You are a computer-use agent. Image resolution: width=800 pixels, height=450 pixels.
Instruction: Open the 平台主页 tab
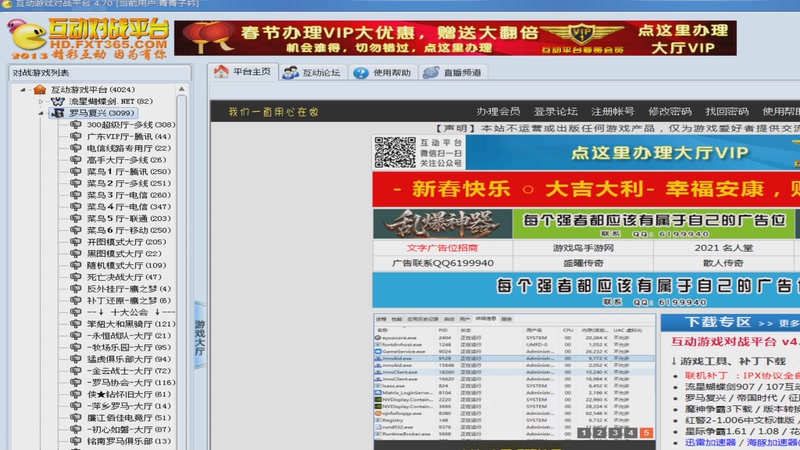click(x=243, y=72)
